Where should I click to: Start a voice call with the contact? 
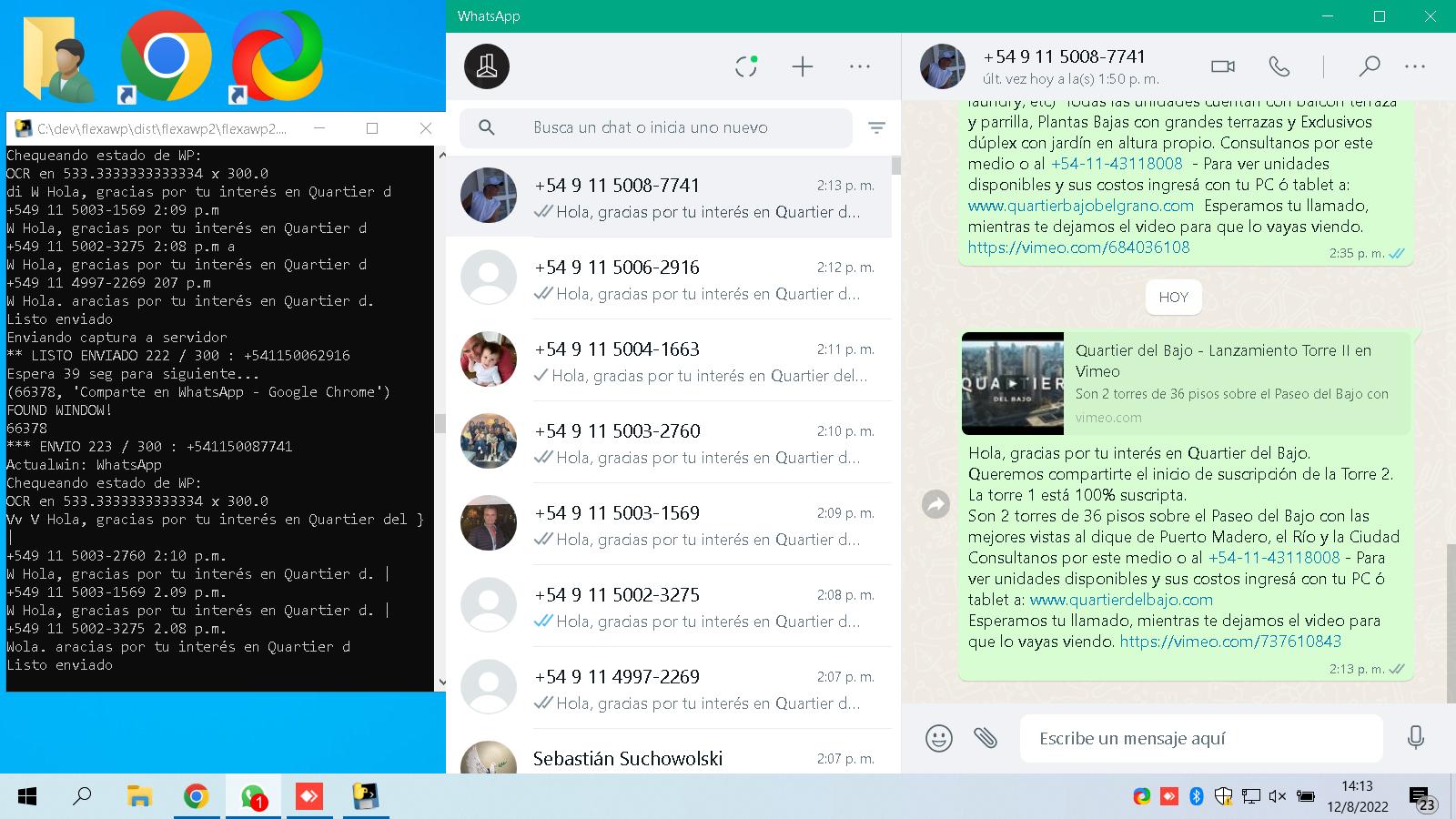[x=1279, y=66]
